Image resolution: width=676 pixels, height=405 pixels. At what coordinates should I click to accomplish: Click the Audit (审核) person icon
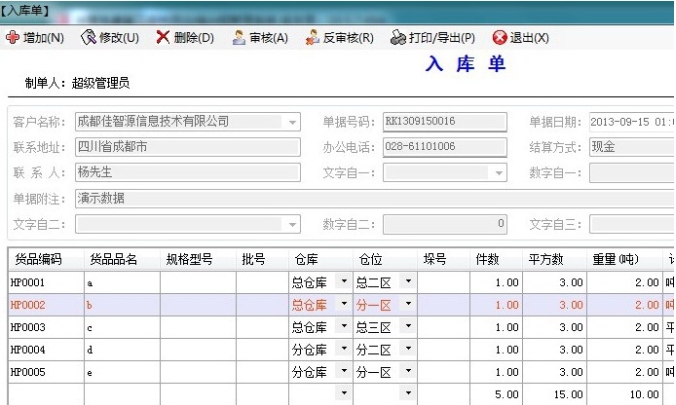[x=239, y=38]
